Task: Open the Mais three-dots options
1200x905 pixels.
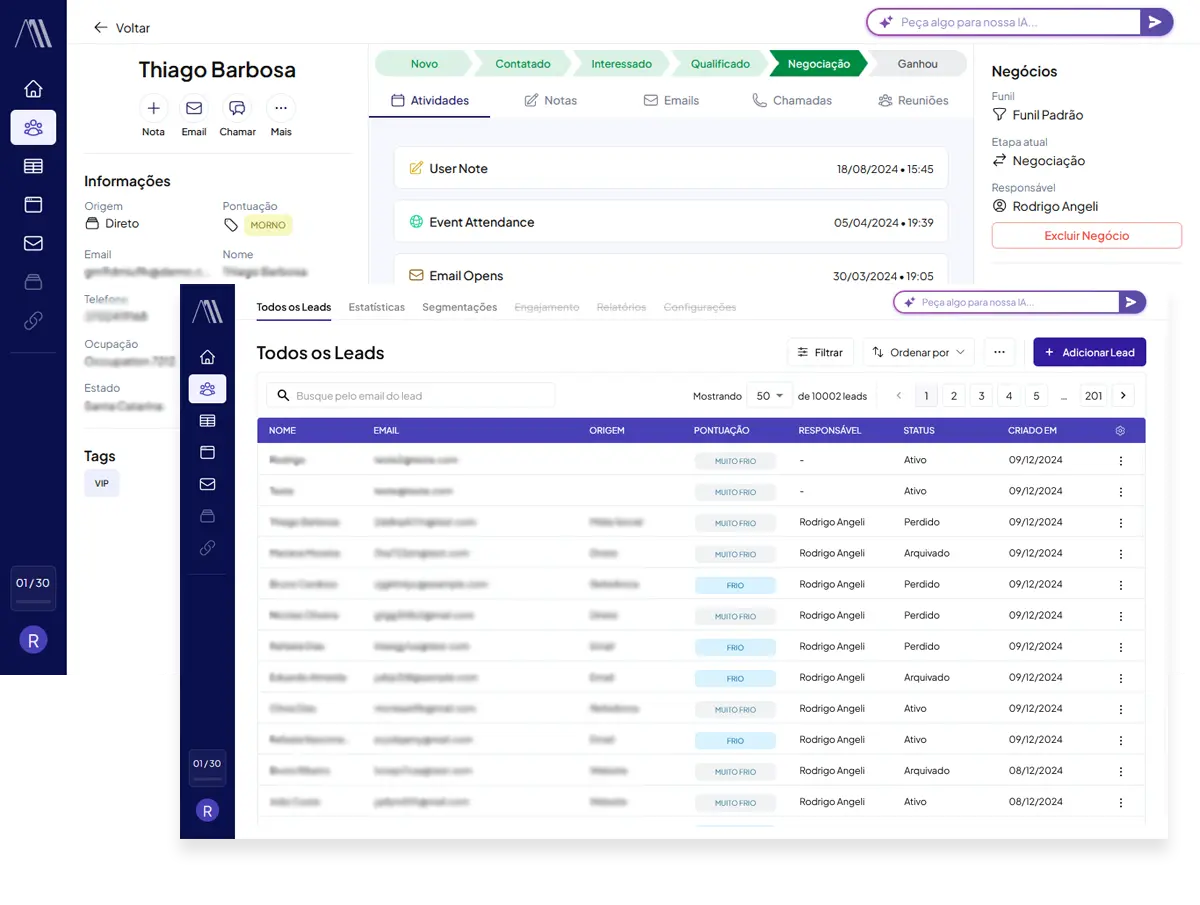Action: coord(281,108)
